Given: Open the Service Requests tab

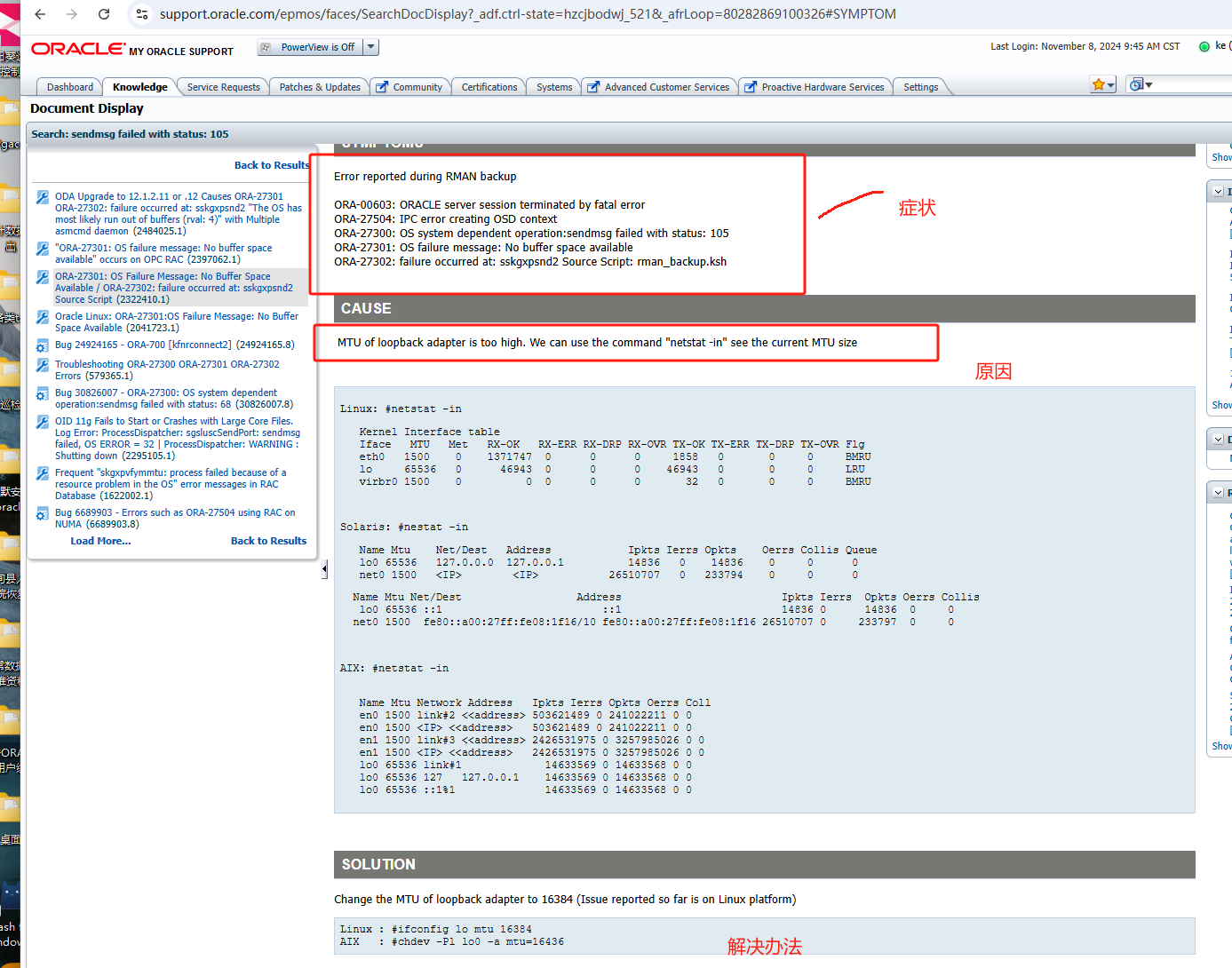Looking at the screenshot, I should [223, 87].
